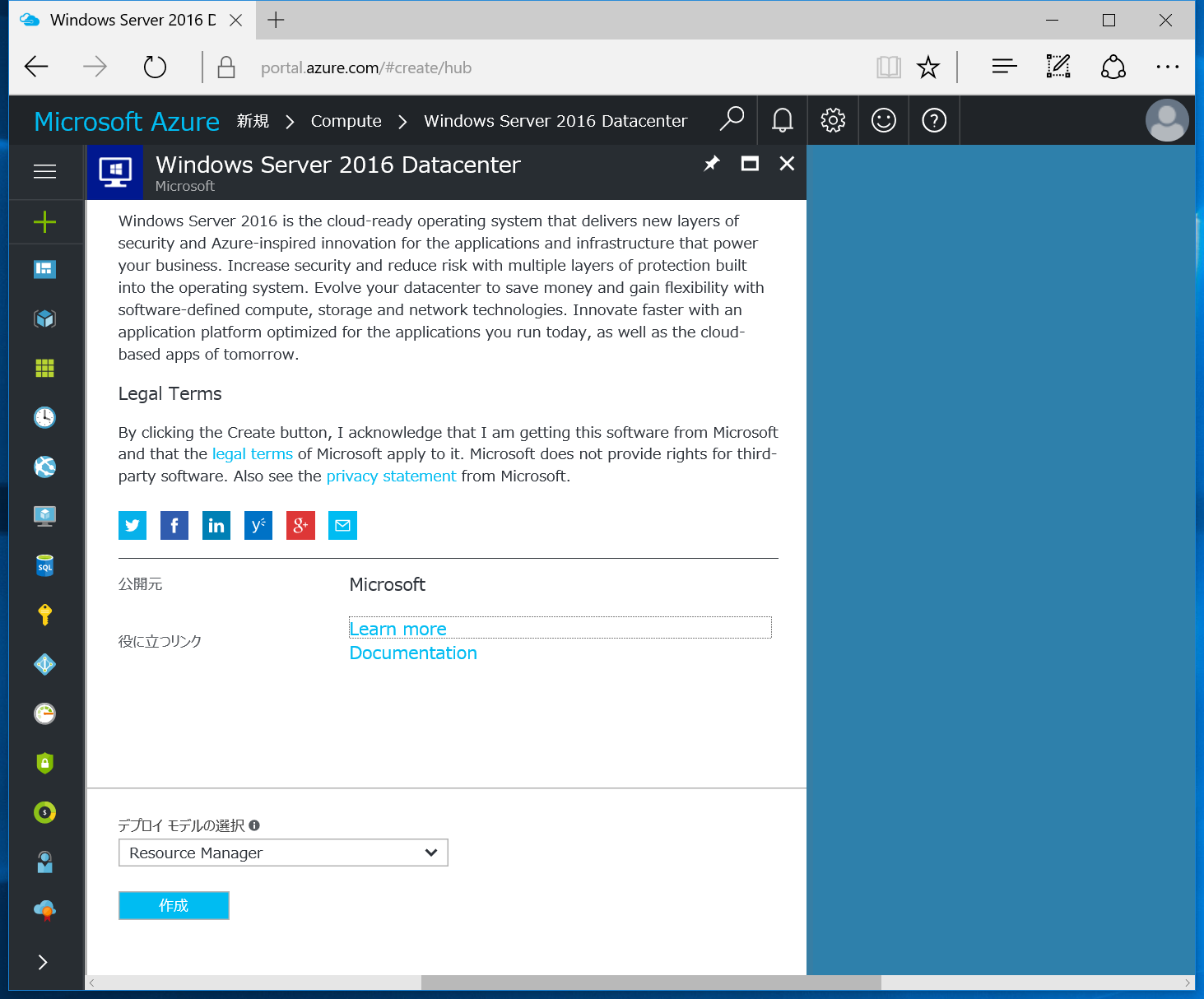
Task: Expand the Resource Manager deployment model dropdown
Action: coord(283,853)
